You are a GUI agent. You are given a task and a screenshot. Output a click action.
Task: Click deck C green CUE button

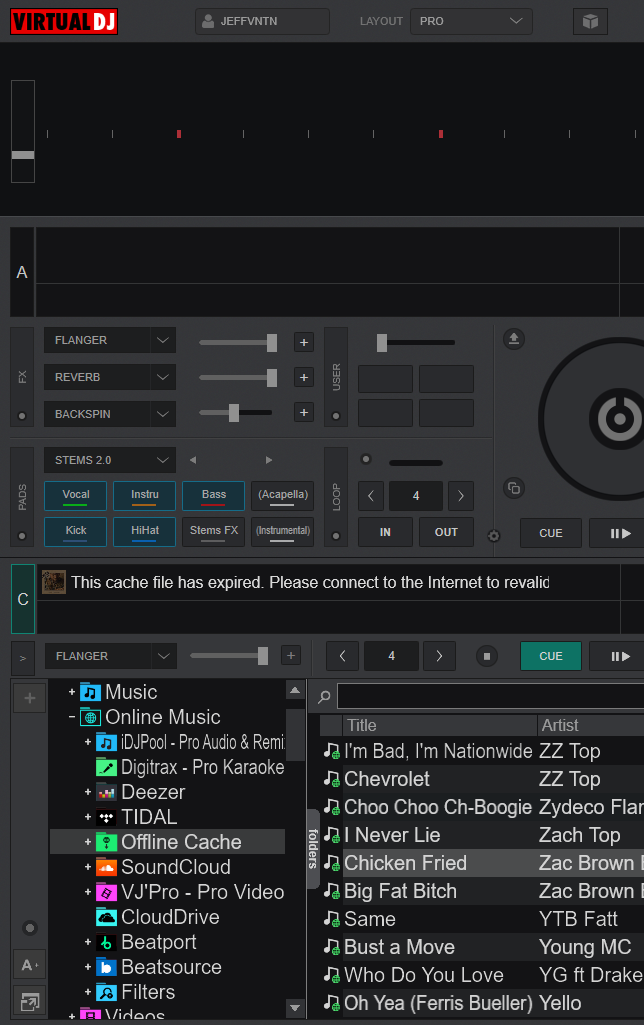[x=551, y=656]
